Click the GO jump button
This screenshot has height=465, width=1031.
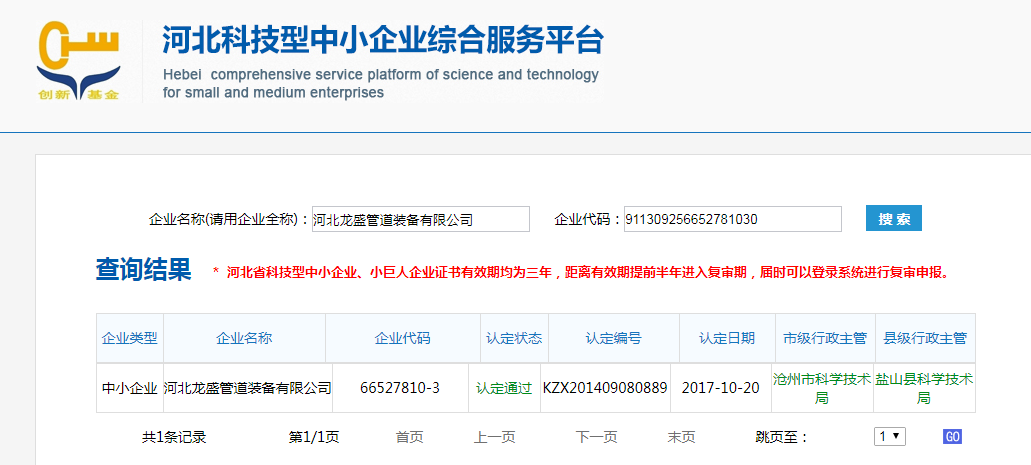(x=952, y=437)
